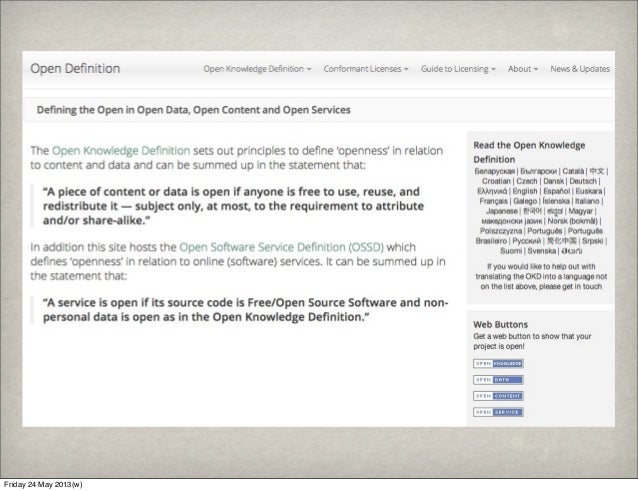
Task: Read the definition in English
Action: (525, 191)
